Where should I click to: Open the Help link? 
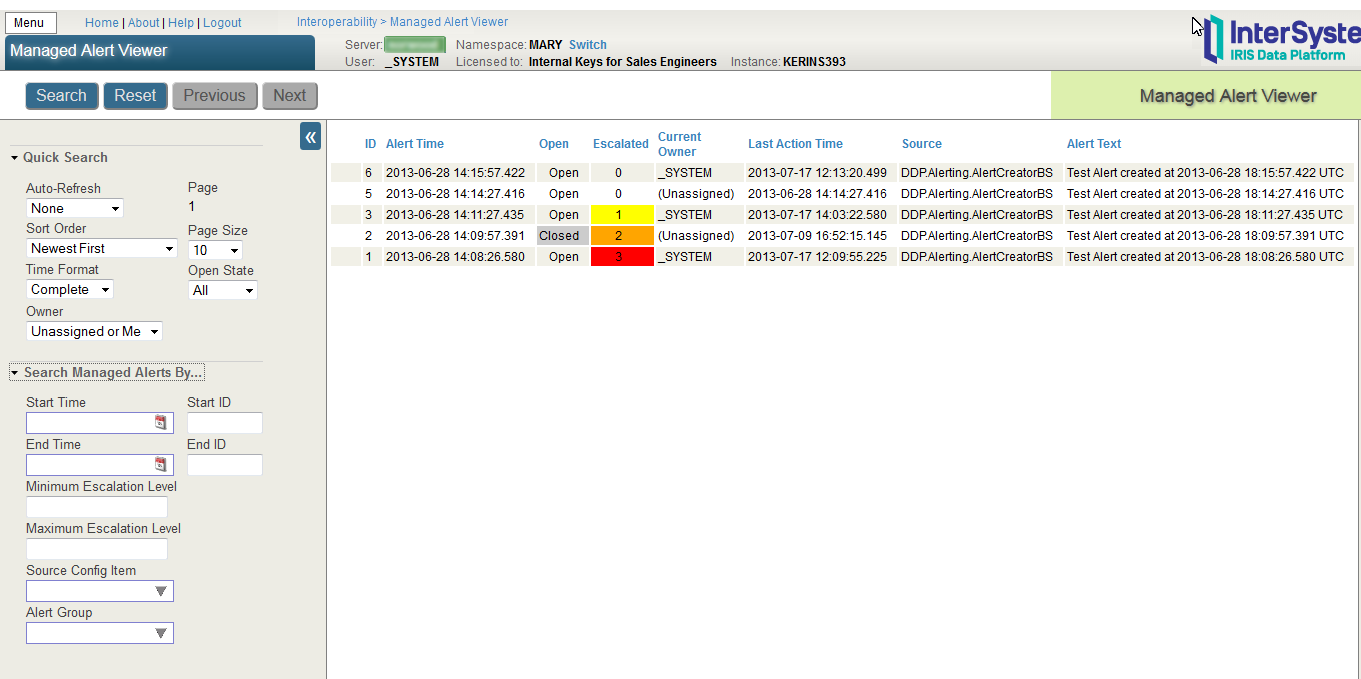click(181, 22)
